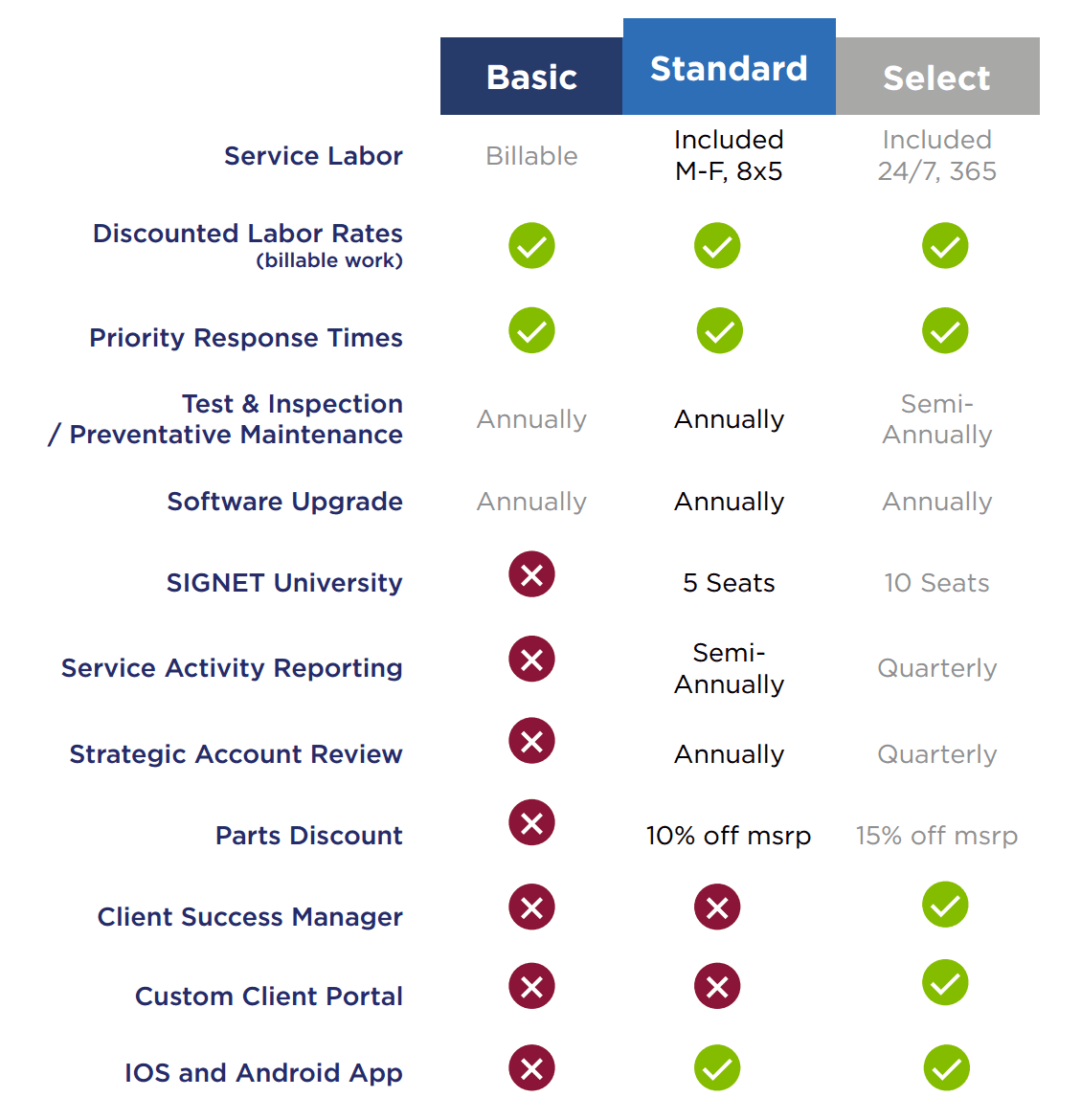This screenshot has width=1081, height=1120.
Task: Click Basic's Discounted Labor Rates green checkmark
Action: [531, 246]
